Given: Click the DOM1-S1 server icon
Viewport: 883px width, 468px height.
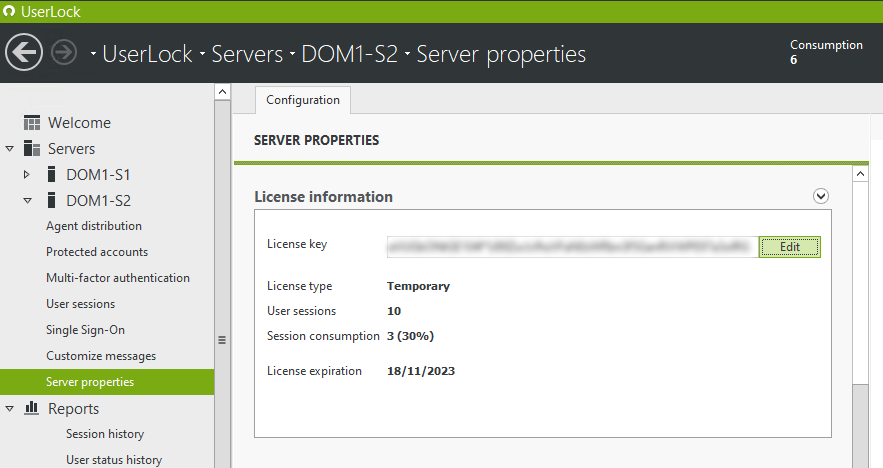Looking at the screenshot, I should click(51, 175).
